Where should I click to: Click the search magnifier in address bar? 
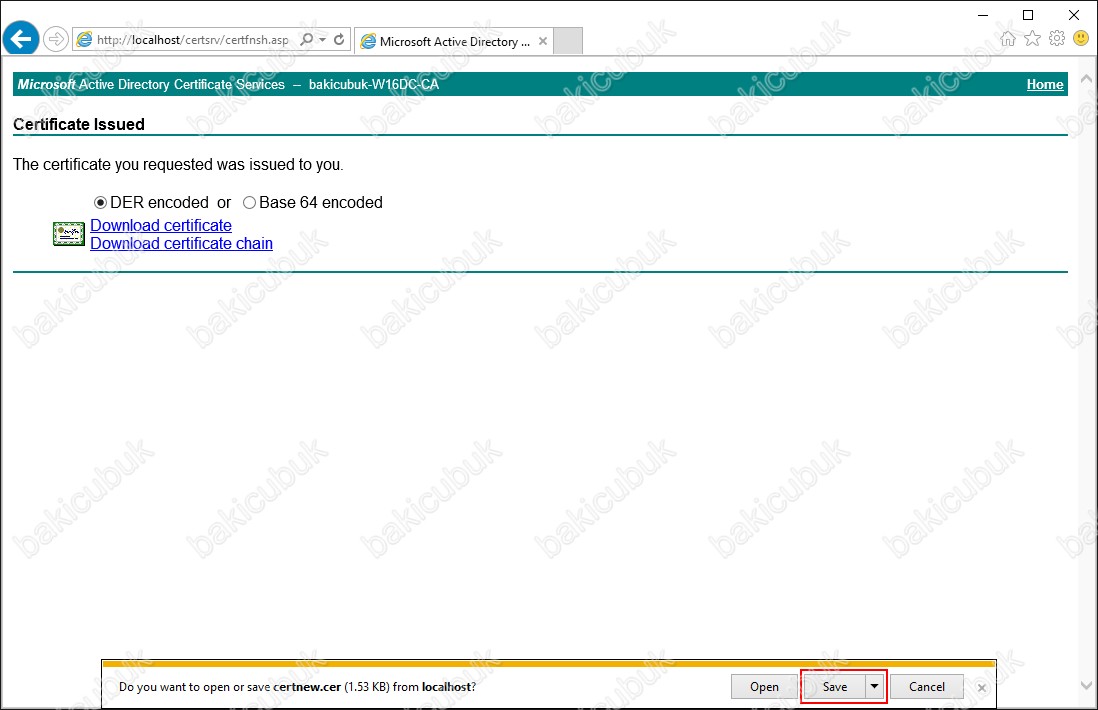click(x=307, y=39)
